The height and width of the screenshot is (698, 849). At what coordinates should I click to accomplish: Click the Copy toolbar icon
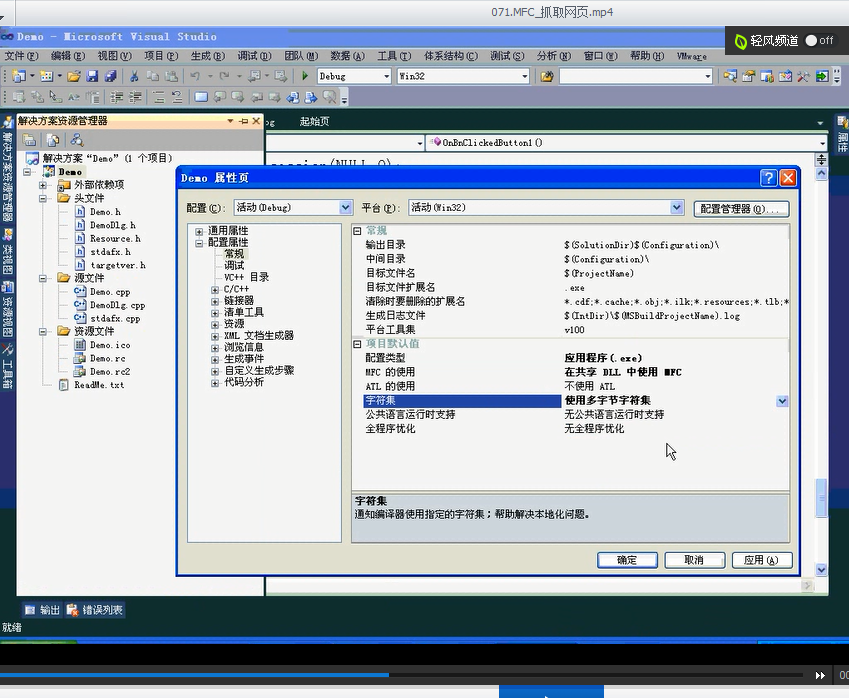click(x=153, y=76)
